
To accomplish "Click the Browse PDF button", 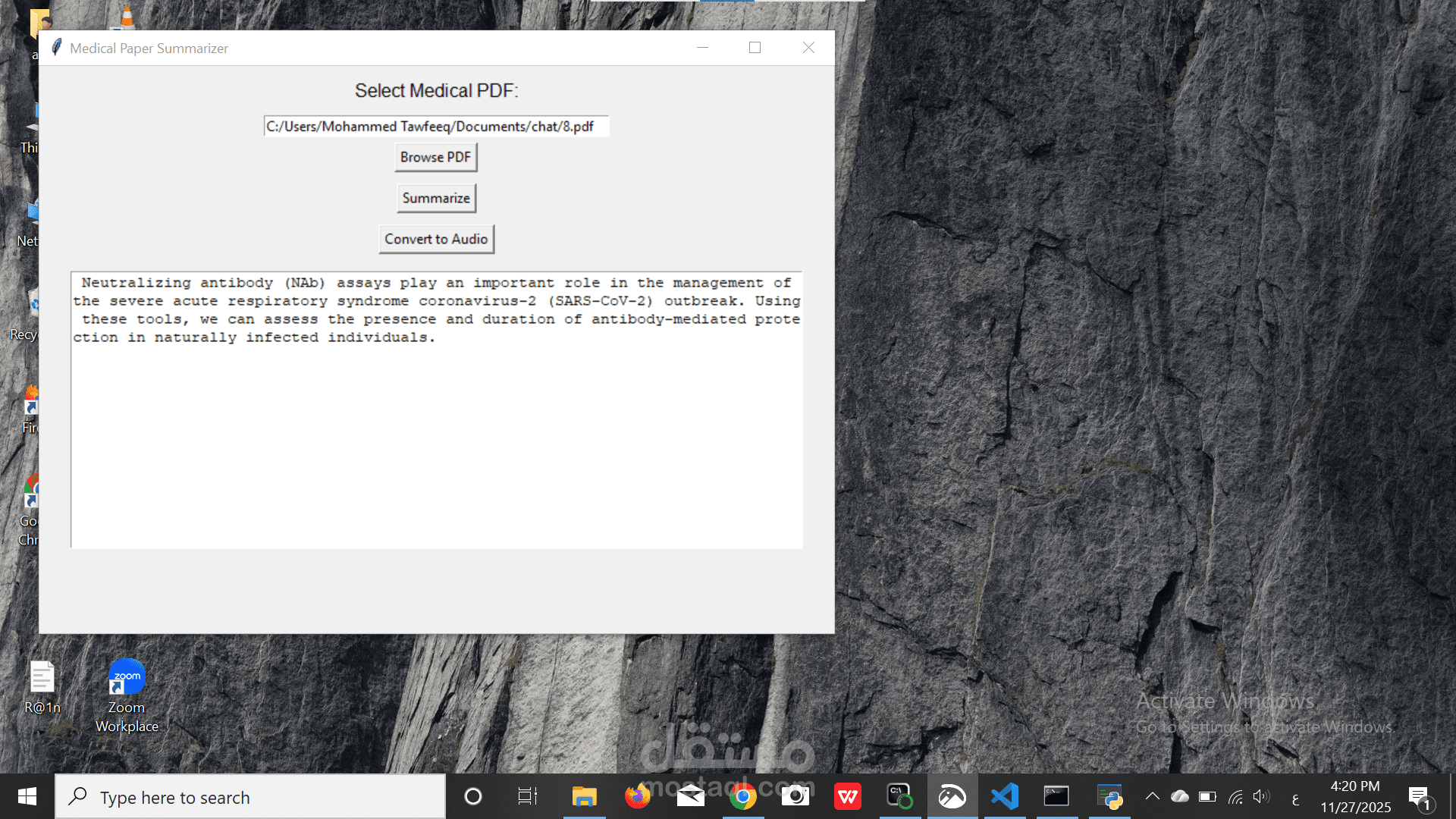I will [x=436, y=157].
